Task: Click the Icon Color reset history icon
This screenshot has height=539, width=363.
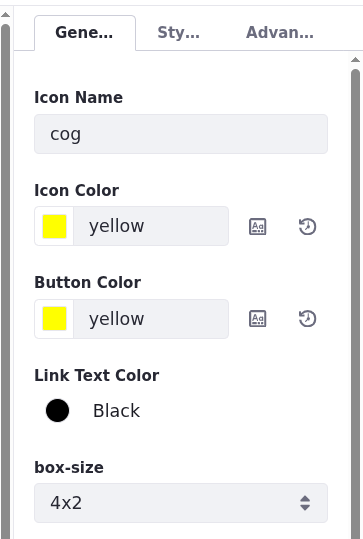Action: [307, 227]
